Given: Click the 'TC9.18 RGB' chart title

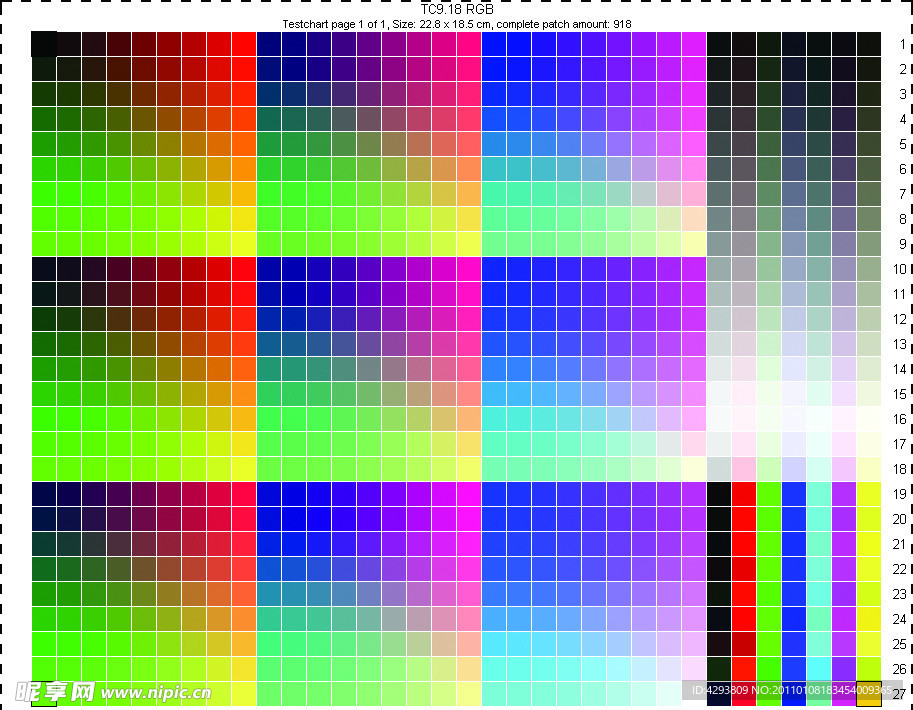Looking at the screenshot, I should point(456,9).
